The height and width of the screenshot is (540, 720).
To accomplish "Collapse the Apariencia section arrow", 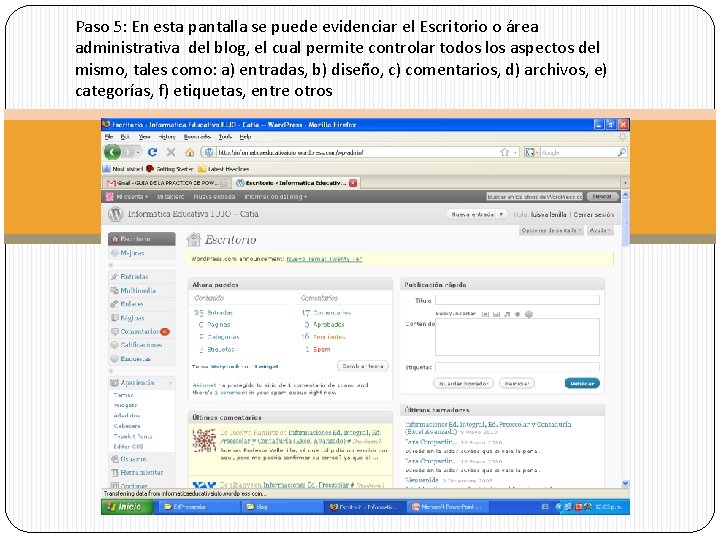I will (170, 382).
